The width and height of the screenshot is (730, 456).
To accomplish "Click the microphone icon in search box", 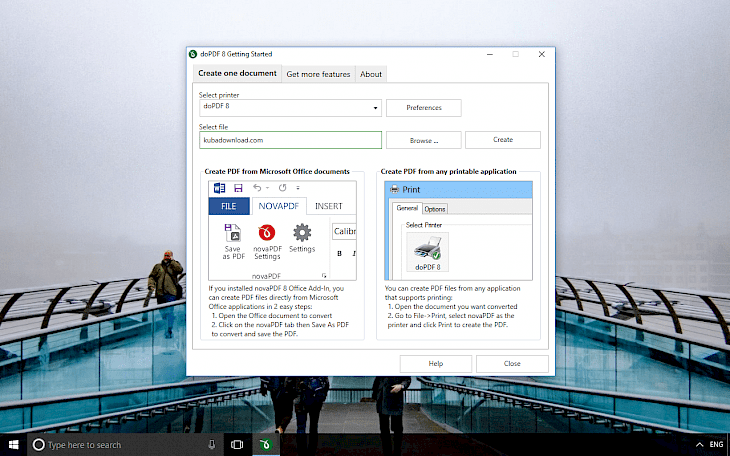I will tap(211, 445).
